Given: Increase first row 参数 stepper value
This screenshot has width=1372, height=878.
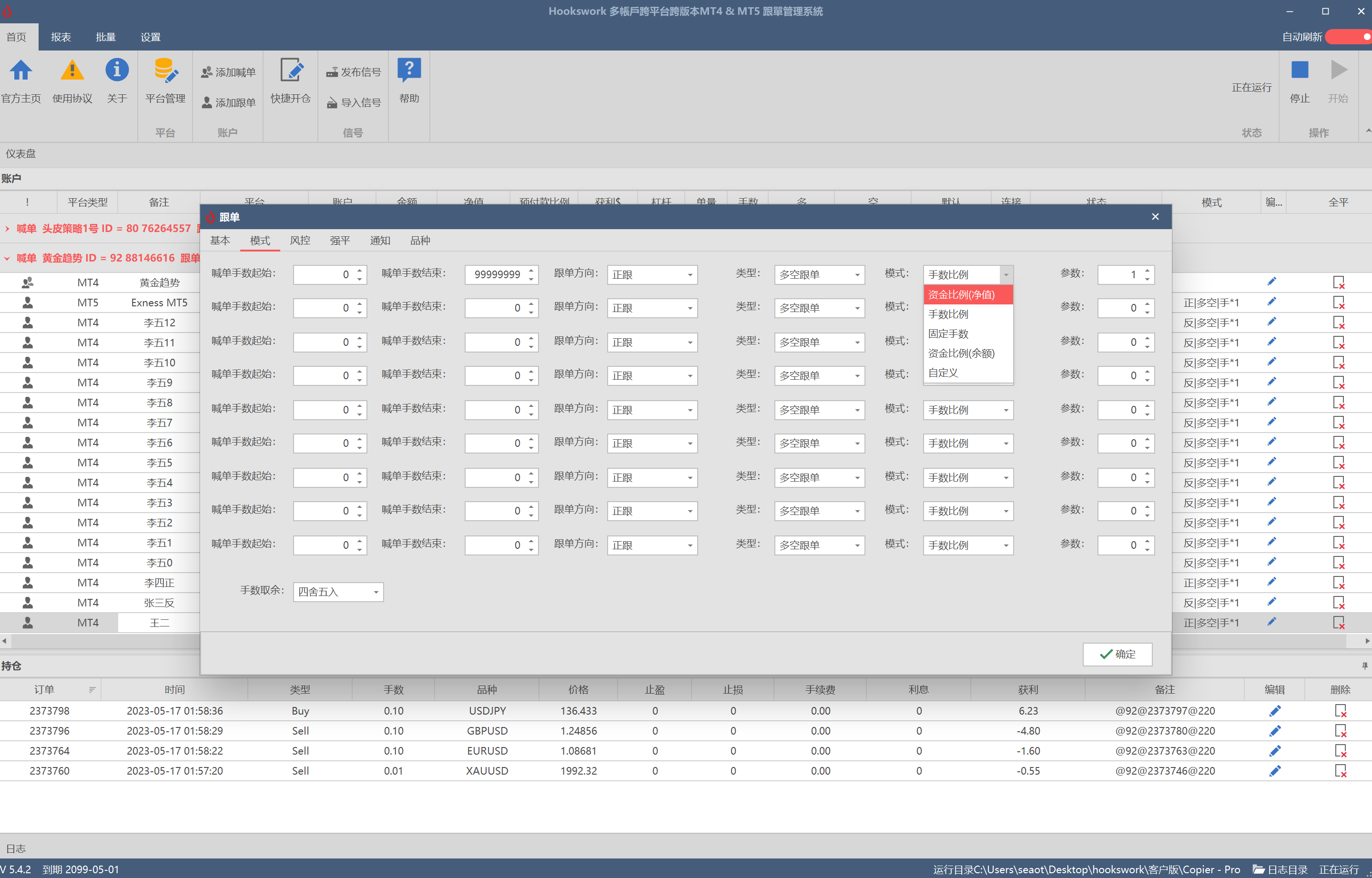Looking at the screenshot, I should (1148, 270).
